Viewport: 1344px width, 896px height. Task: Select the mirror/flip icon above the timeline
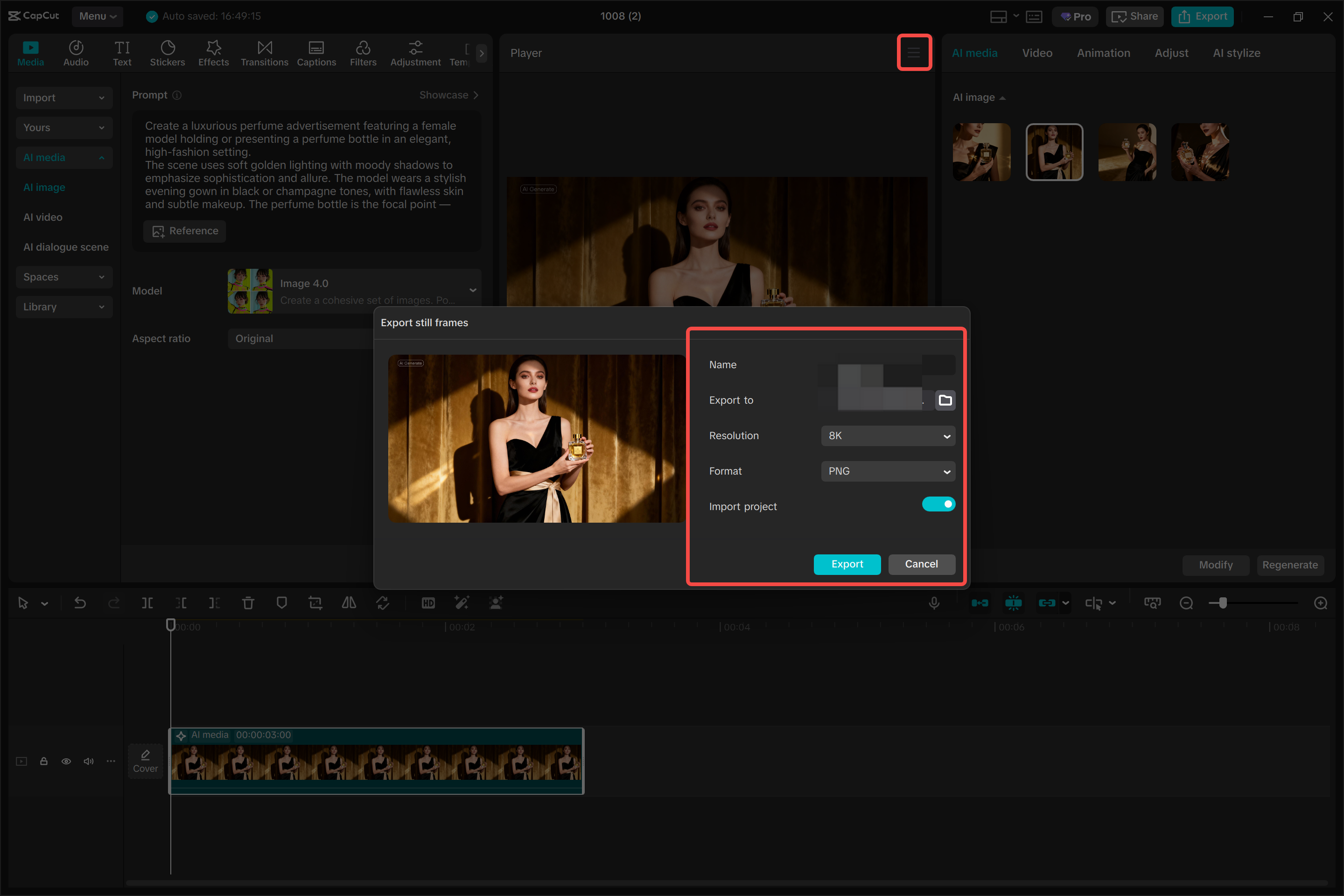(x=349, y=602)
